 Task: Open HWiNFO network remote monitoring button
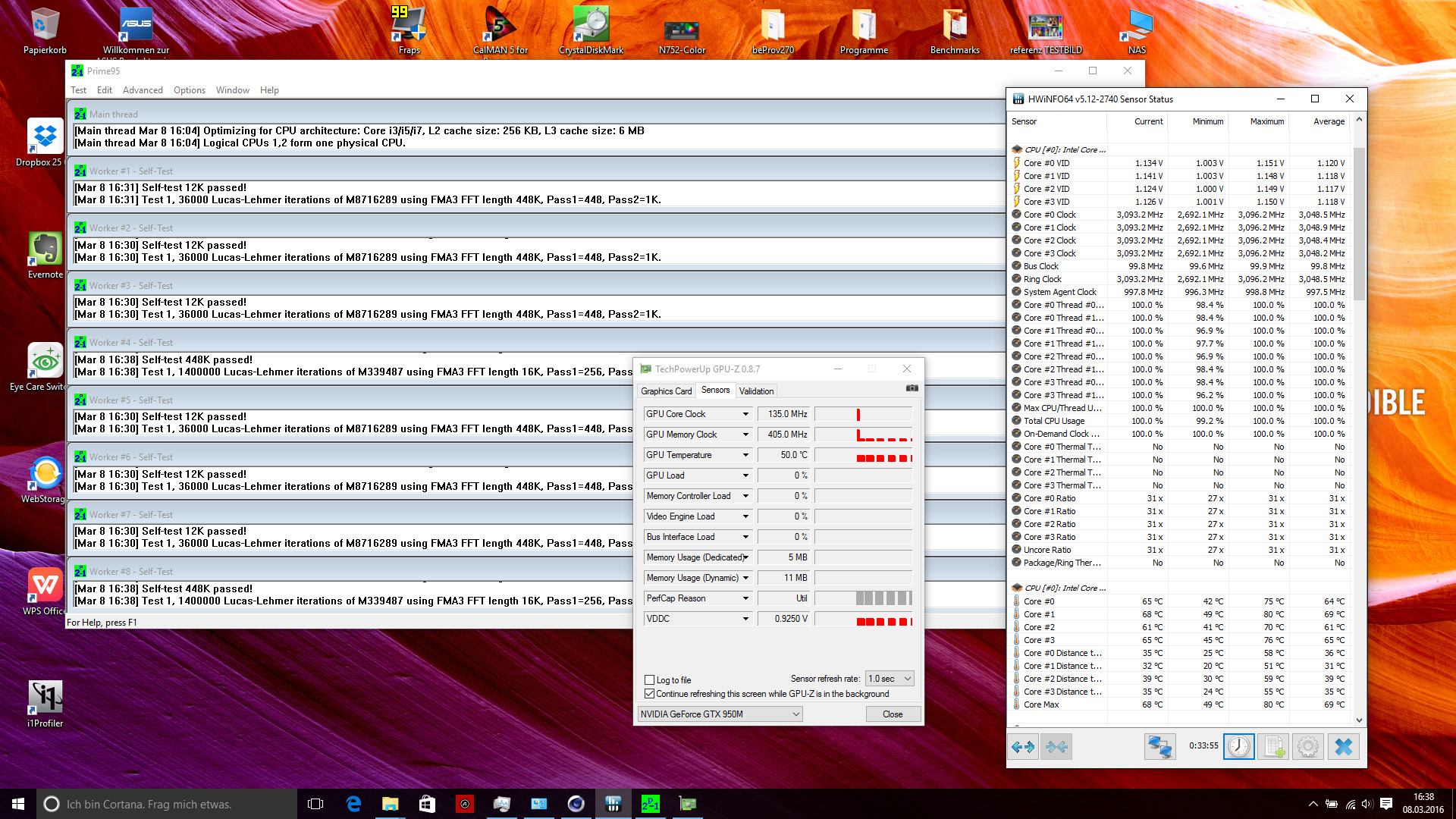pos(1159,747)
